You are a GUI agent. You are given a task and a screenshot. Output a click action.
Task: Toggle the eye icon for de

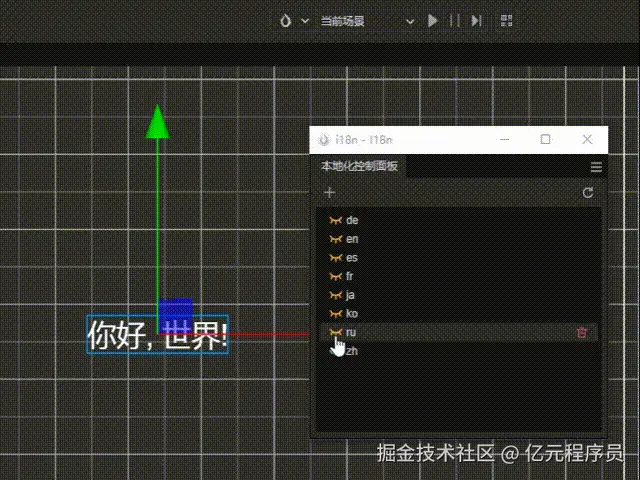(335, 220)
